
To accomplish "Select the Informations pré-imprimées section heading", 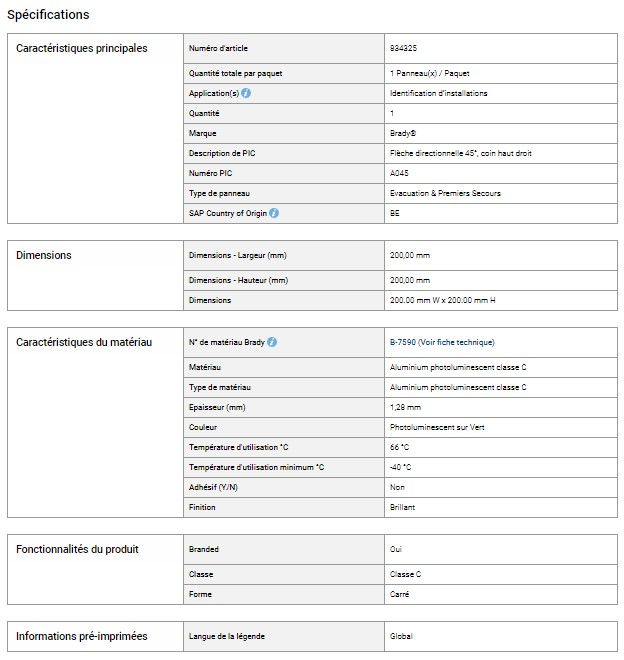I will 82,636.
